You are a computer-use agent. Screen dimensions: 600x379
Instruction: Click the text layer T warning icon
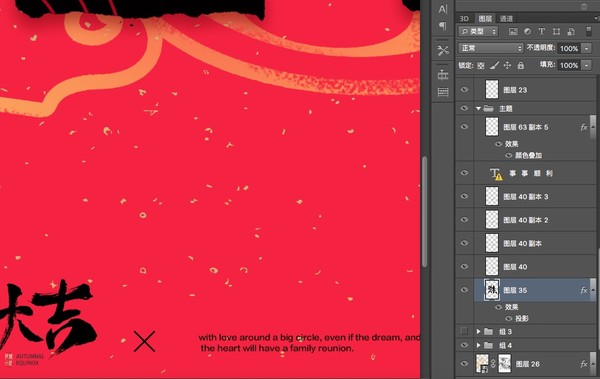(x=496, y=174)
